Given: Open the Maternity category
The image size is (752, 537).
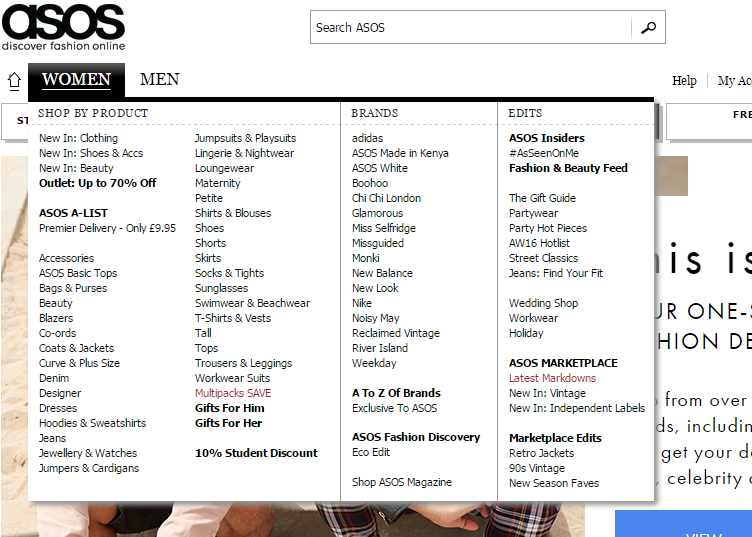Looking at the screenshot, I should click(x=218, y=183).
